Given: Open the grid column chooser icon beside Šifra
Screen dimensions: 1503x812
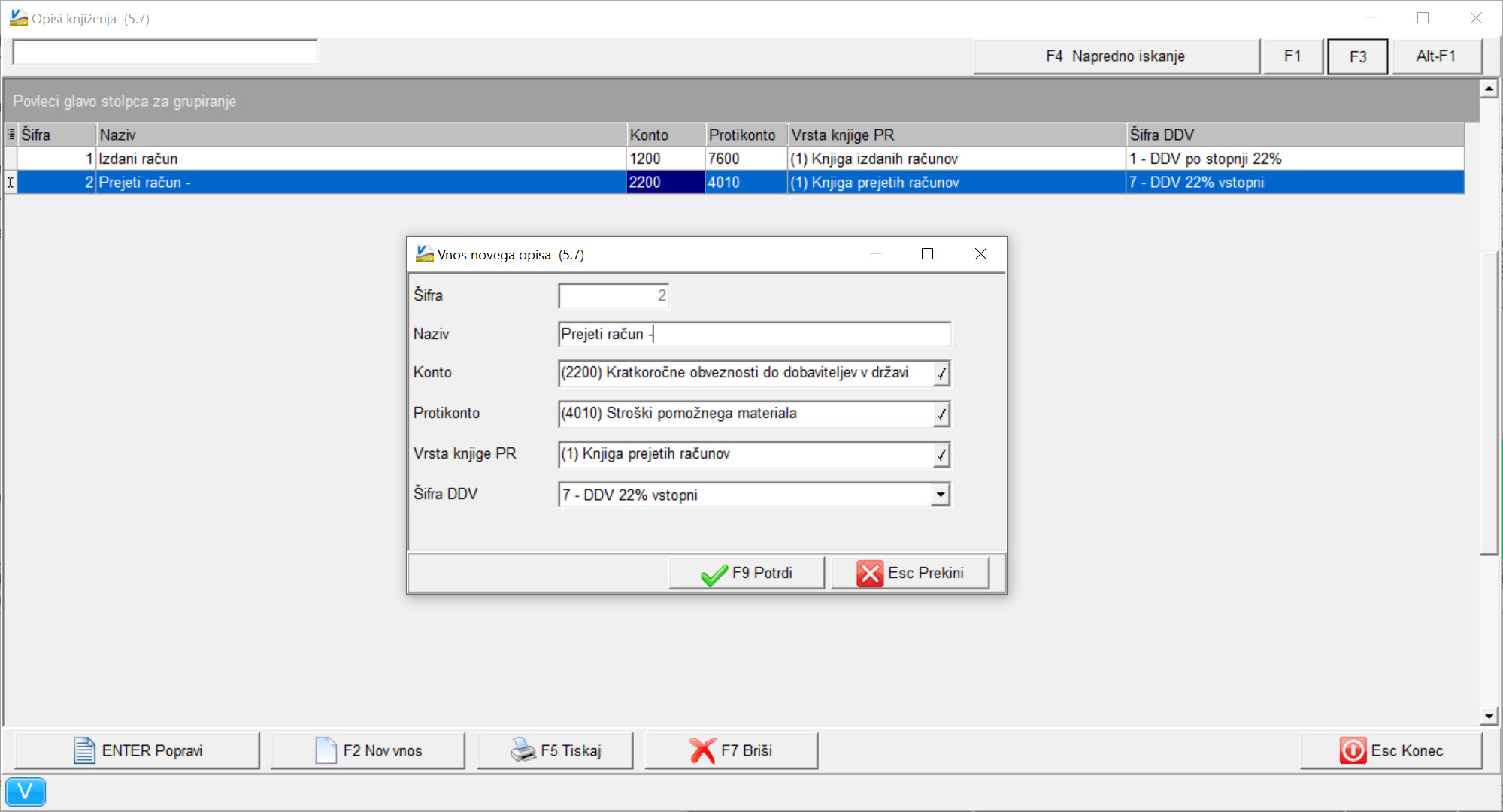Looking at the screenshot, I should coord(11,135).
